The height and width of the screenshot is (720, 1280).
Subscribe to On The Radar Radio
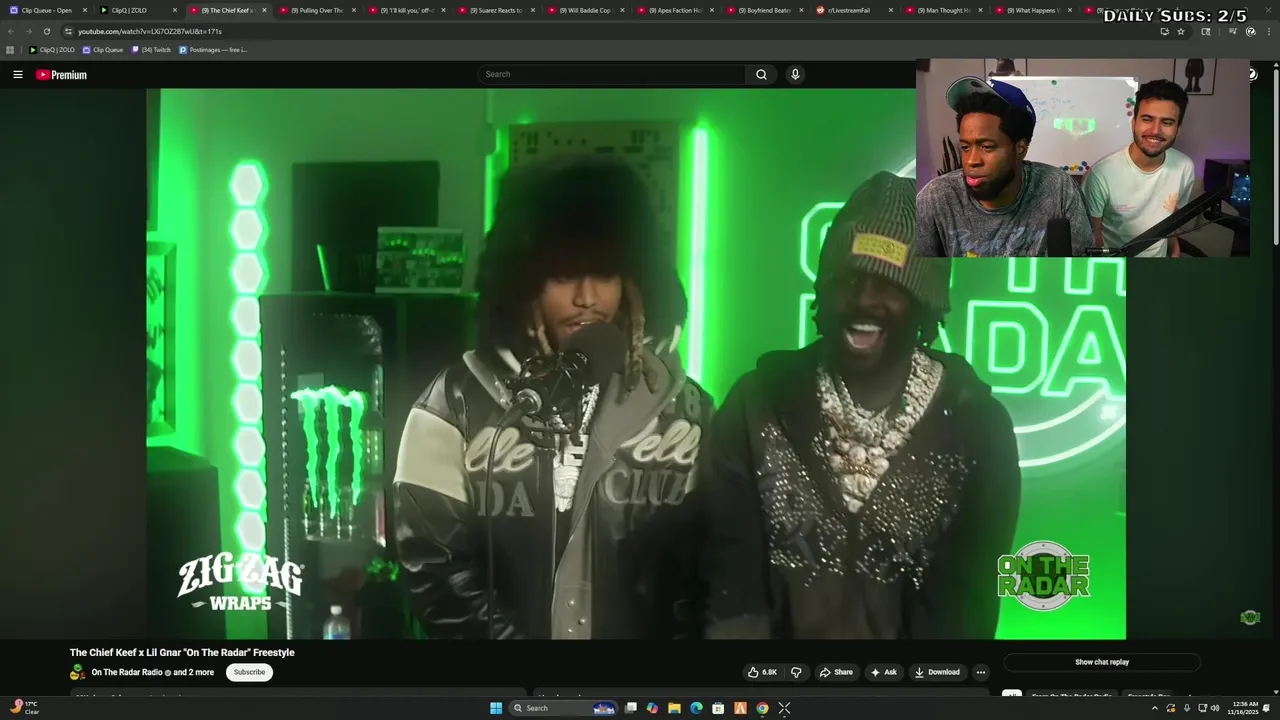[249, 672]
